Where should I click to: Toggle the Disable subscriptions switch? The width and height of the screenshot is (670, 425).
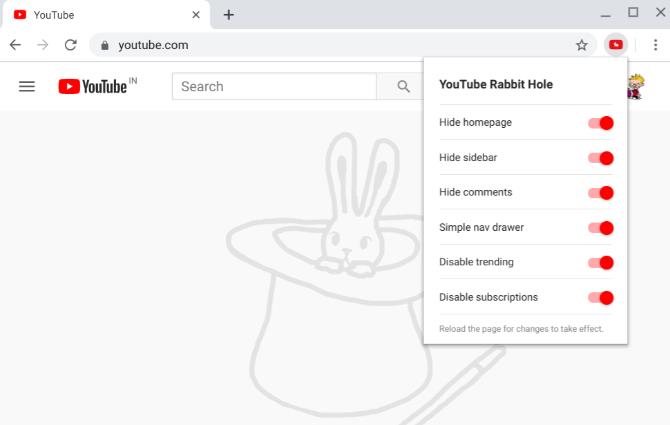point(600,298)
